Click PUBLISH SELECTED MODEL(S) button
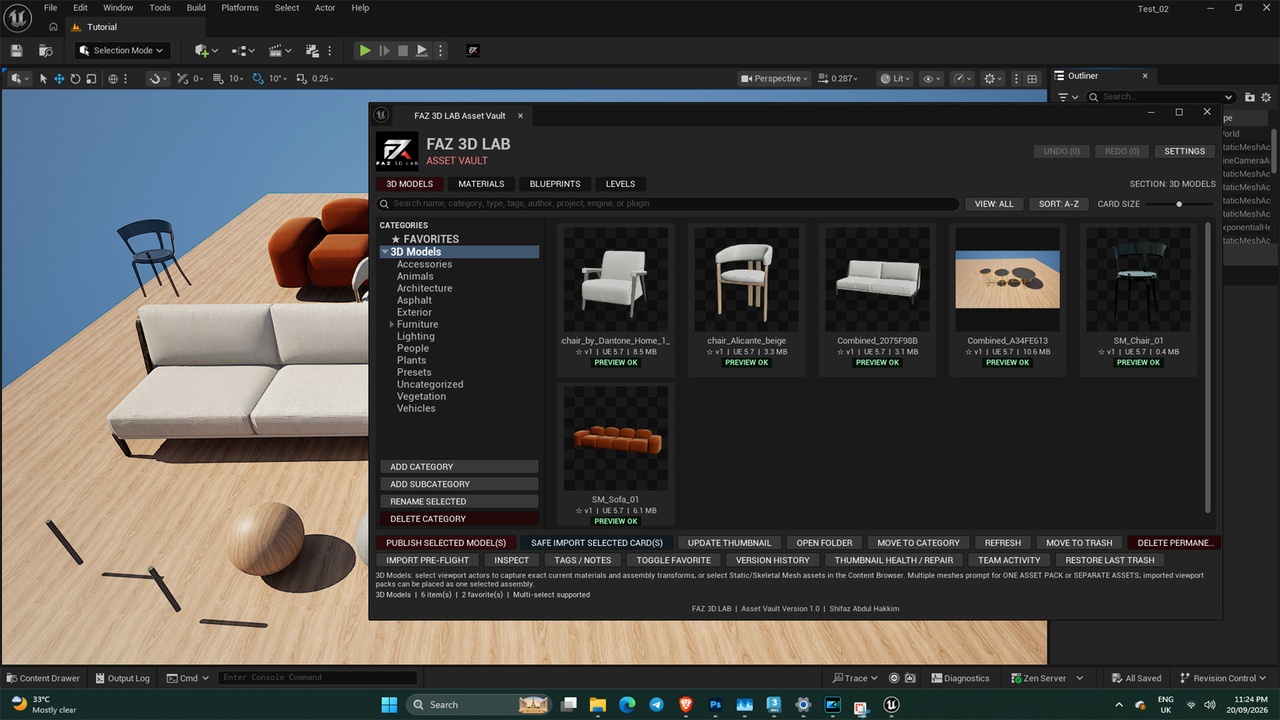This screenshot has width=1280, height=720. [x=446, y=543]
